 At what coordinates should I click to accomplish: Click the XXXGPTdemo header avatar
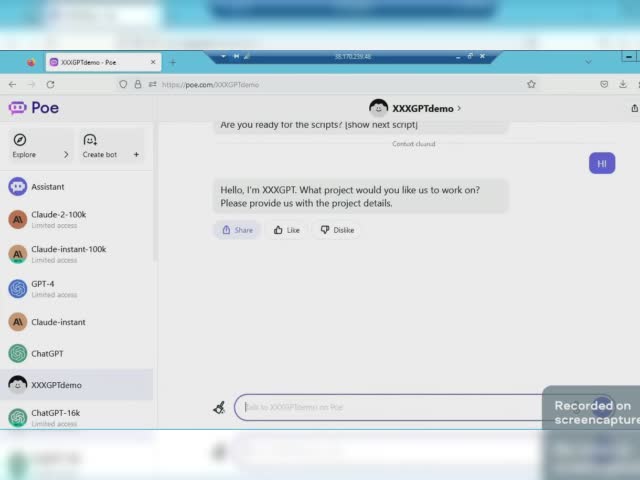tap(378, 108)
